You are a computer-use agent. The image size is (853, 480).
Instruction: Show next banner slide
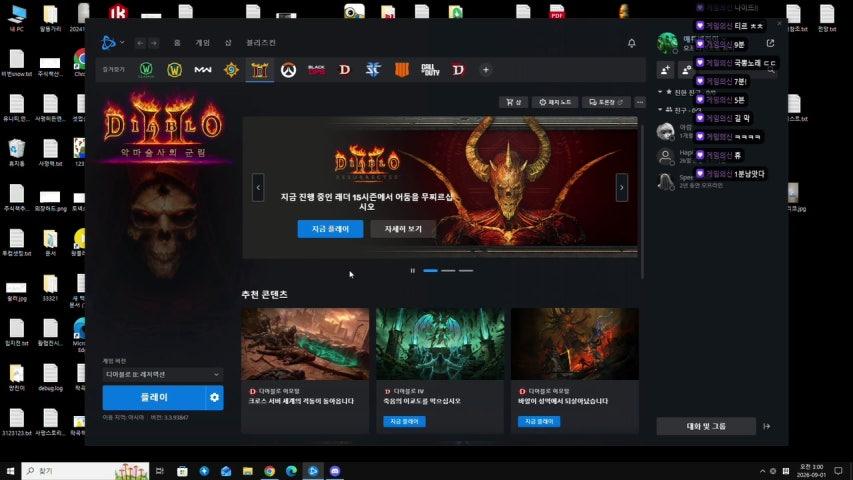(622, 188)
